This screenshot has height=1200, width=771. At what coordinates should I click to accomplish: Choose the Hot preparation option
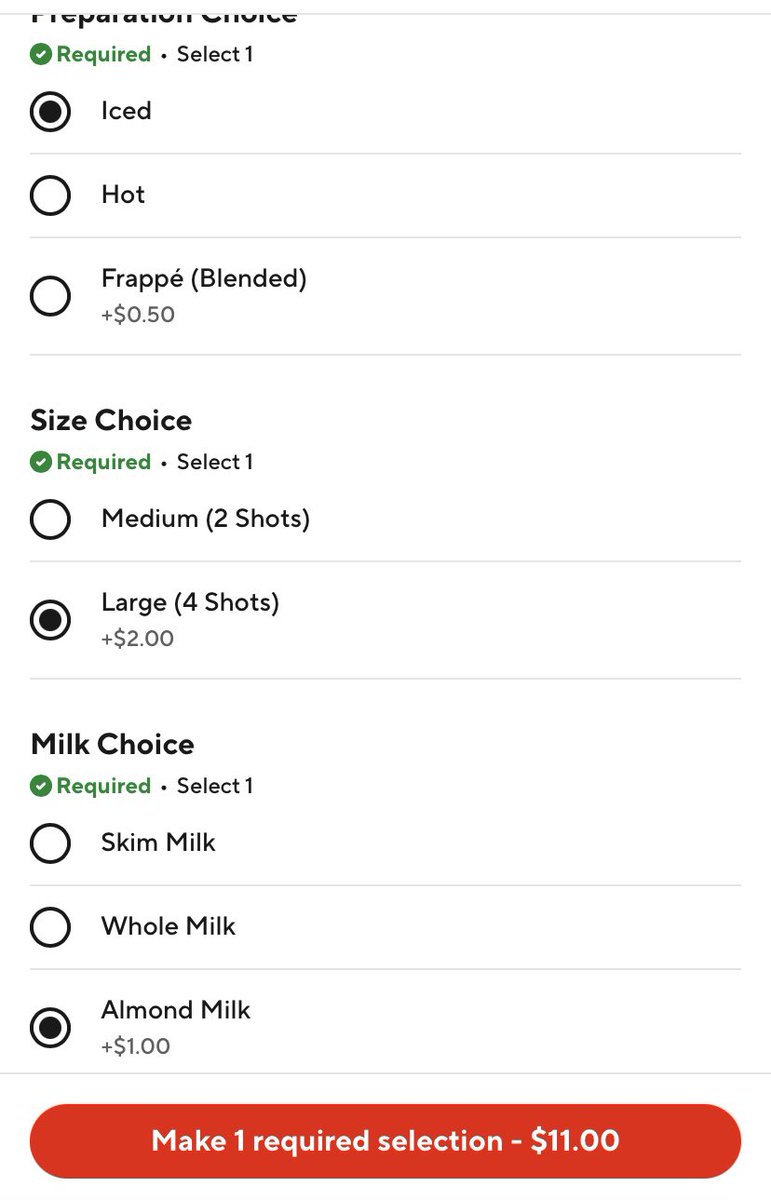click(50, 195)
